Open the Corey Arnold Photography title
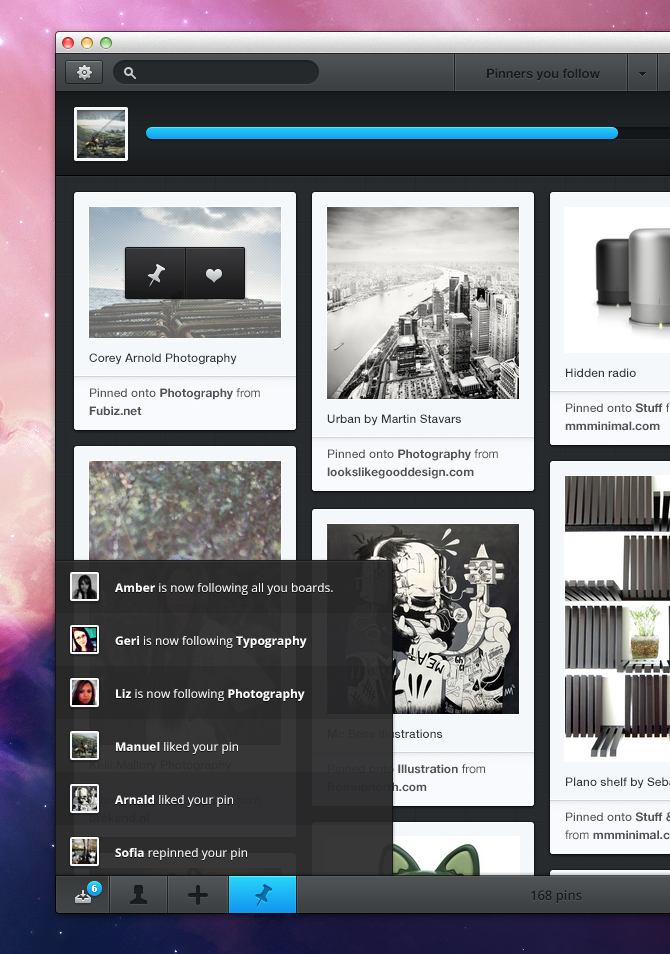 162,358
